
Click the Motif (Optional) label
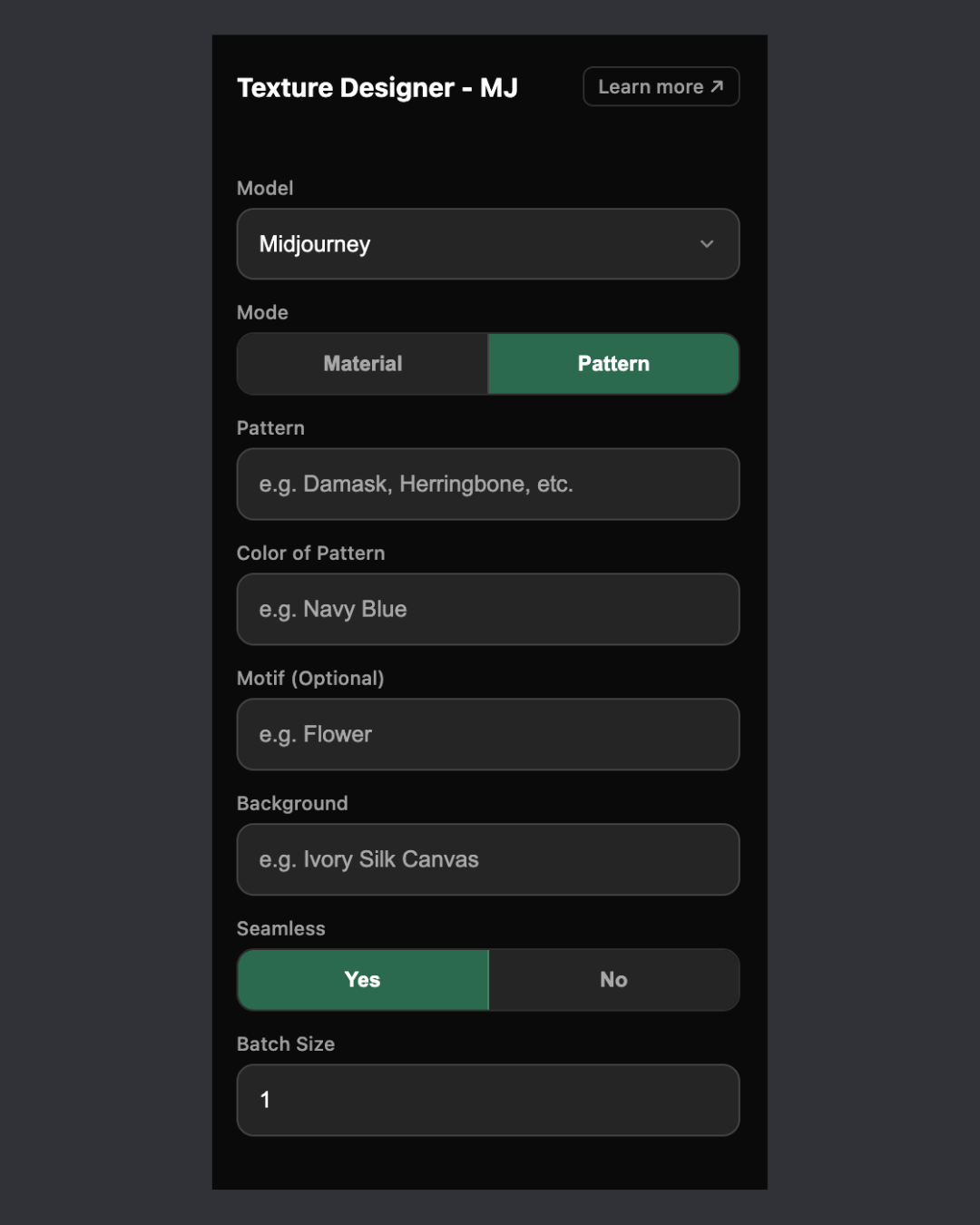(x=310, y=679)
